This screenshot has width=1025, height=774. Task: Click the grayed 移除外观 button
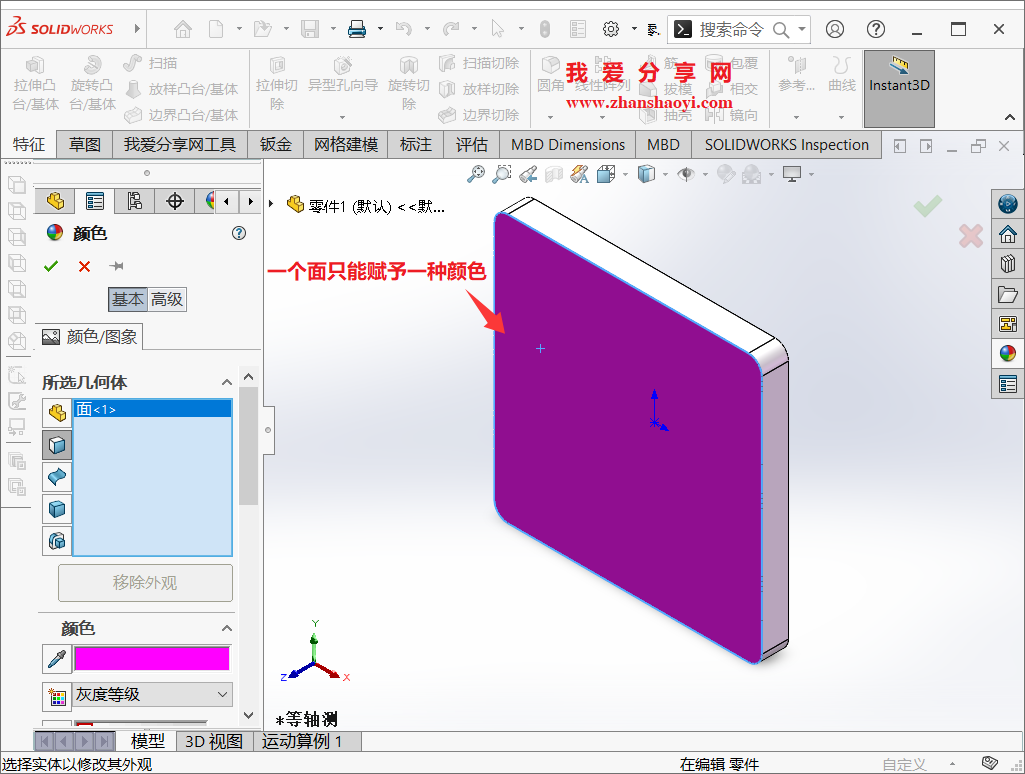pyautogui.click(x=144, y=582)
